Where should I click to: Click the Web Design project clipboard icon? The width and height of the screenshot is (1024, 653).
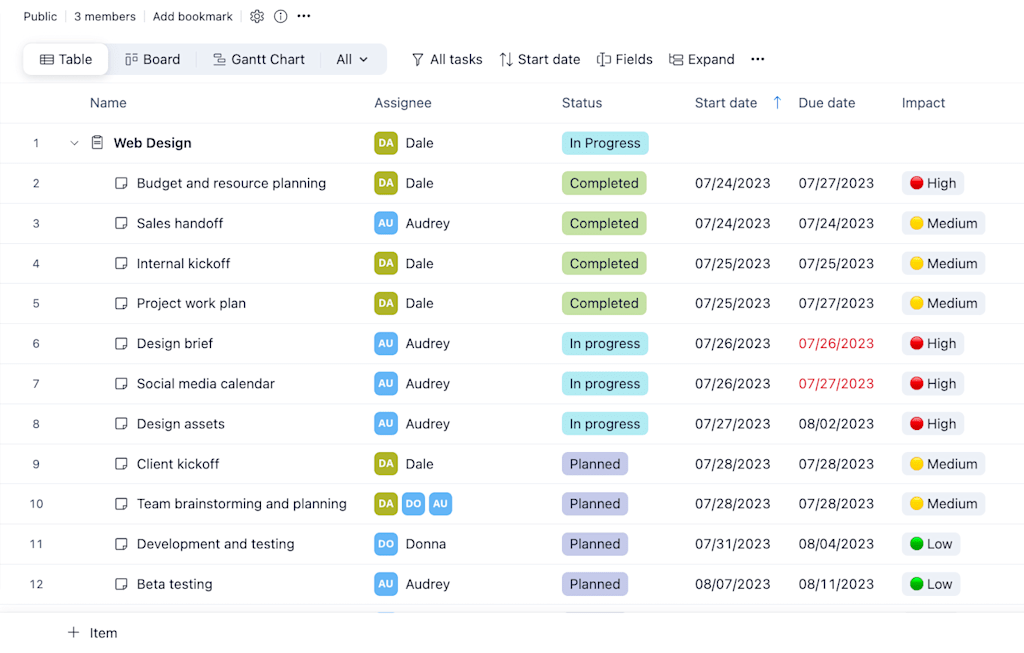point(97,142)
